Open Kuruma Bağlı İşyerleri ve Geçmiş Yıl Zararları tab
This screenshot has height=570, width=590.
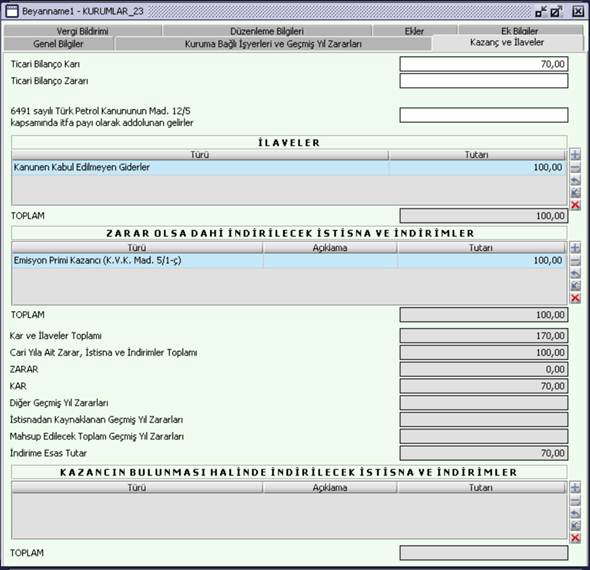[273, 44]
